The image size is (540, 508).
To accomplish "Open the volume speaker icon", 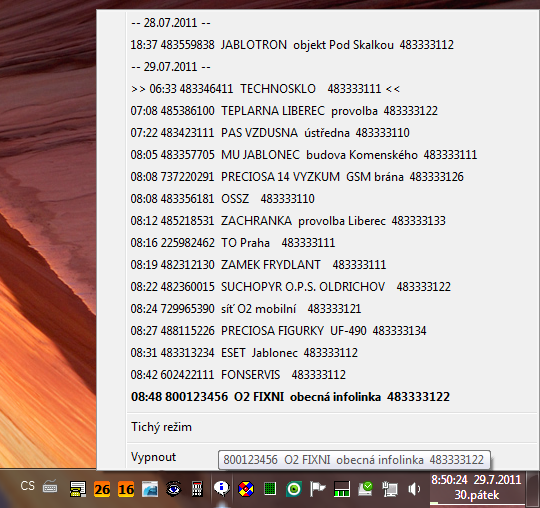I will pyautogui.click(x=413, y=489).
